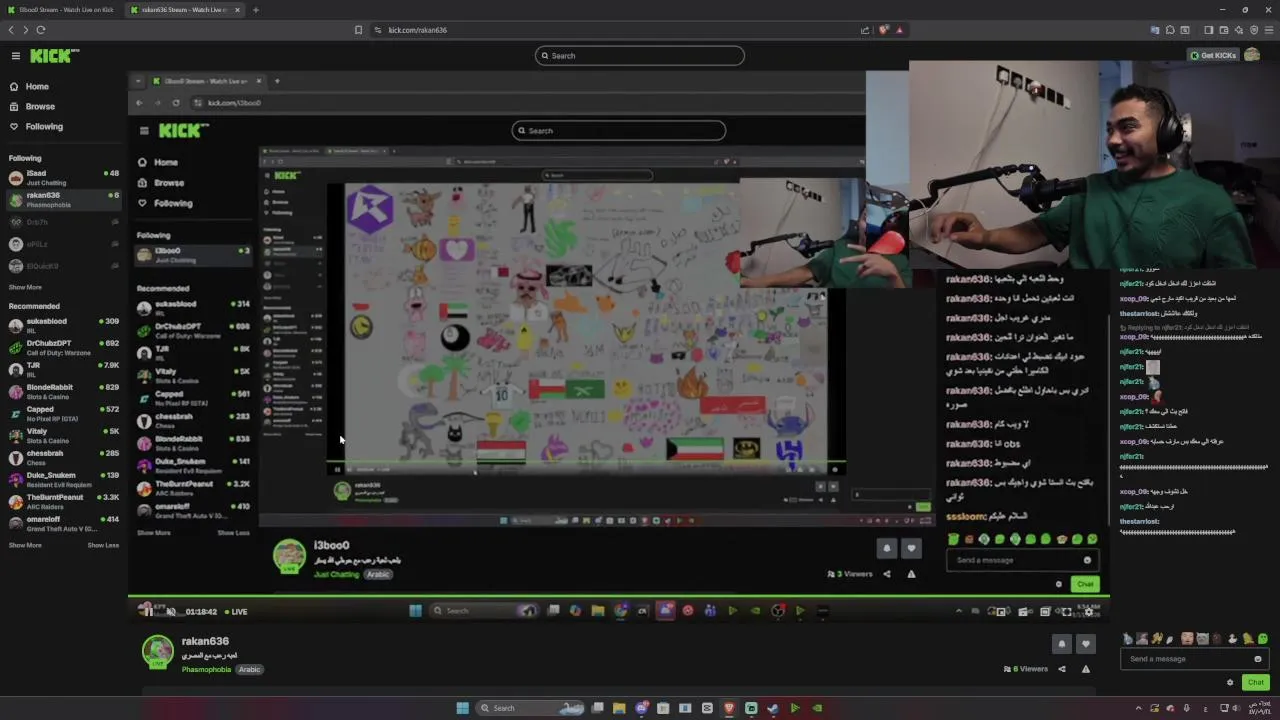
Task: Open the profile avatar next to Get KICKs
Action: click(x=1252, y=55)
